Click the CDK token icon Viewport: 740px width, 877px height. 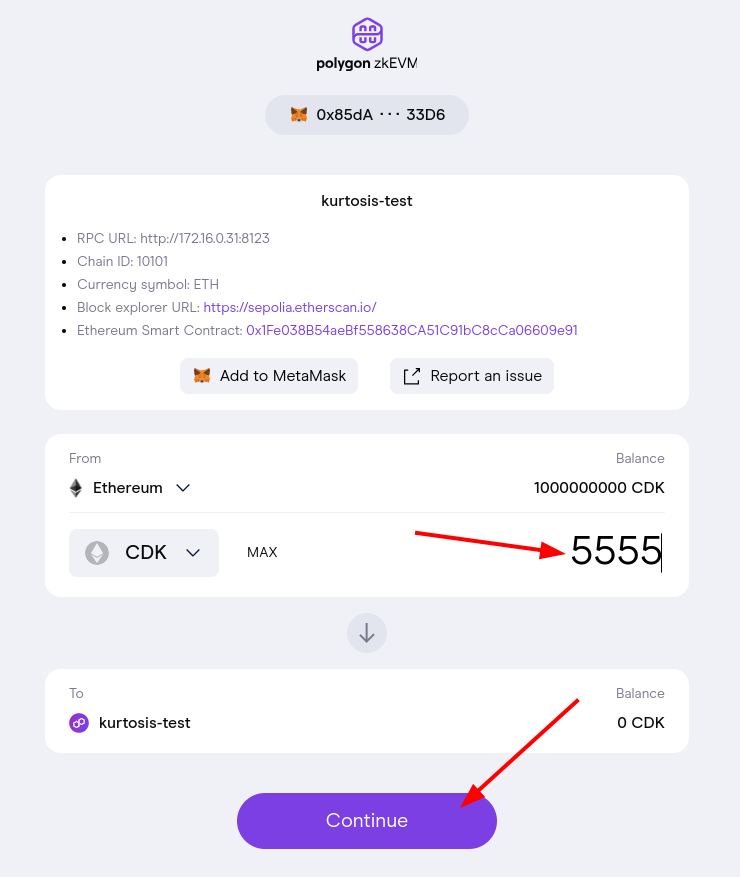click(97, 553)
